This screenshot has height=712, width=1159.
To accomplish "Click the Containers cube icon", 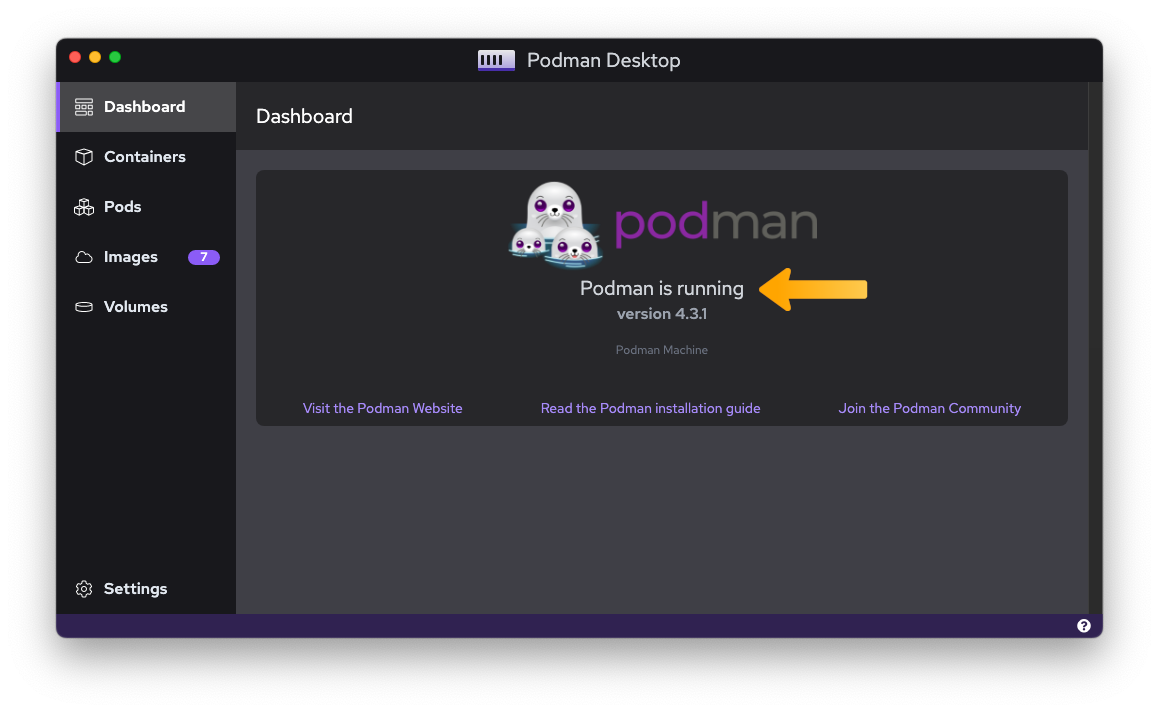I will click(84, 157).
